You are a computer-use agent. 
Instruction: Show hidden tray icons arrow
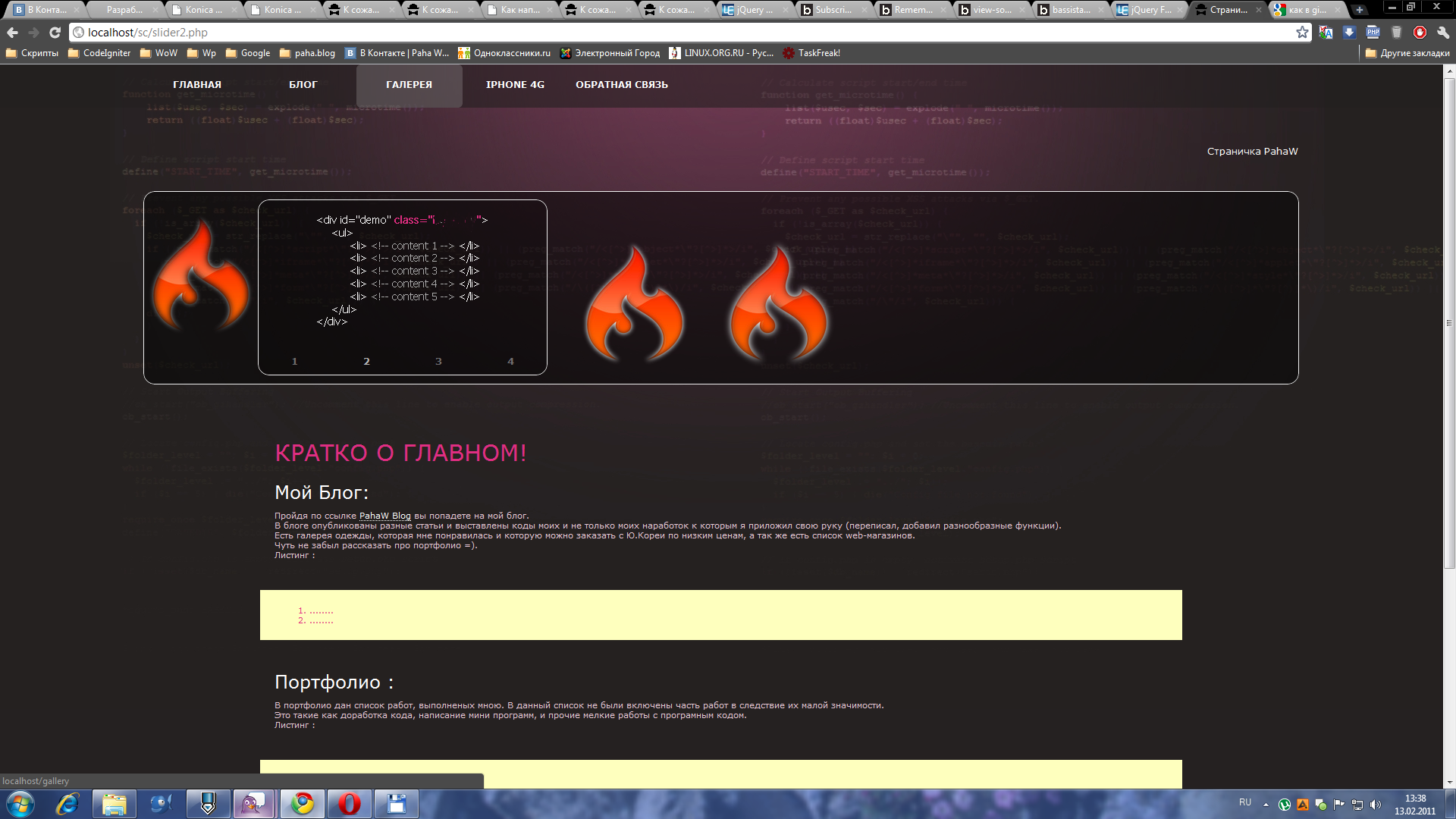(1266, 804)
